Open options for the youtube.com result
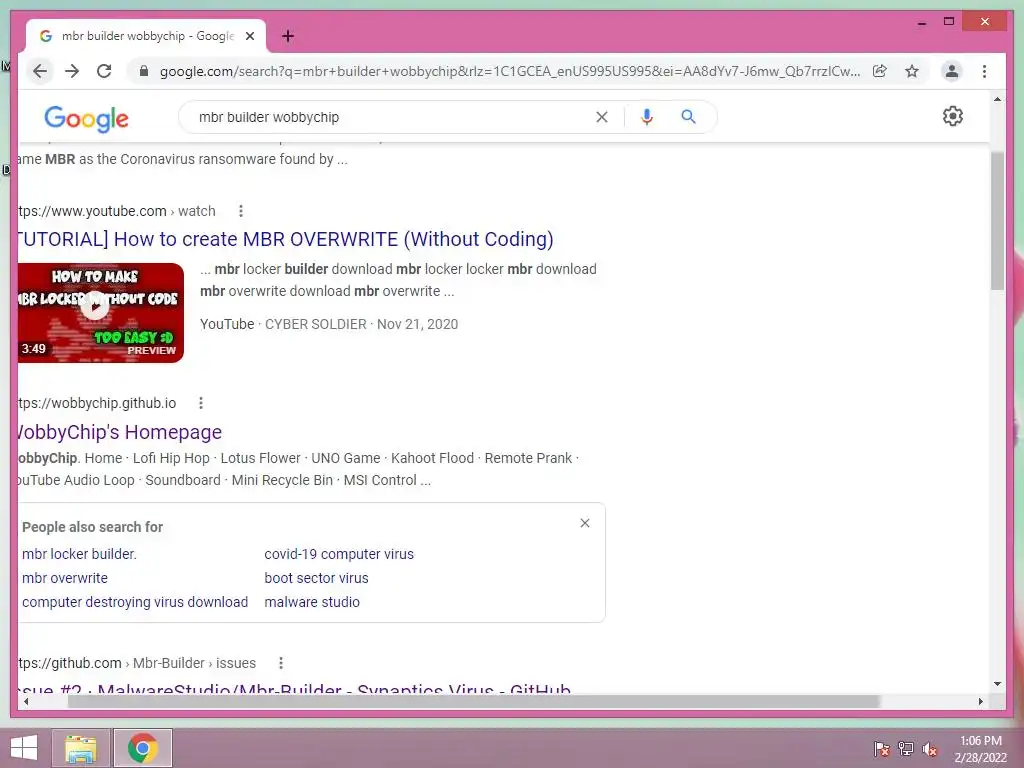The image size is (1024, 768). click(241, 211)
